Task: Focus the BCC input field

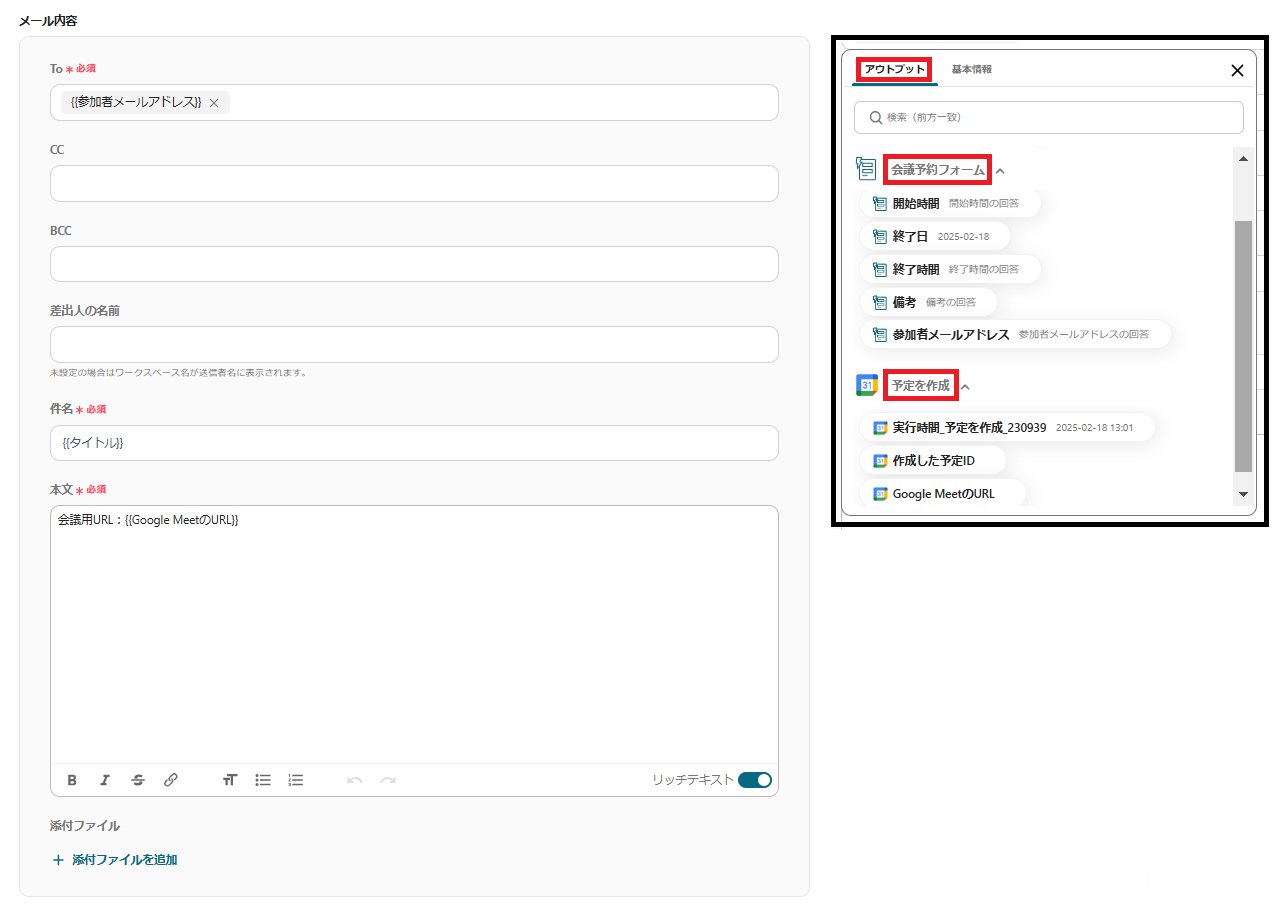Action: pyautogui.click(x=414, y=264)
